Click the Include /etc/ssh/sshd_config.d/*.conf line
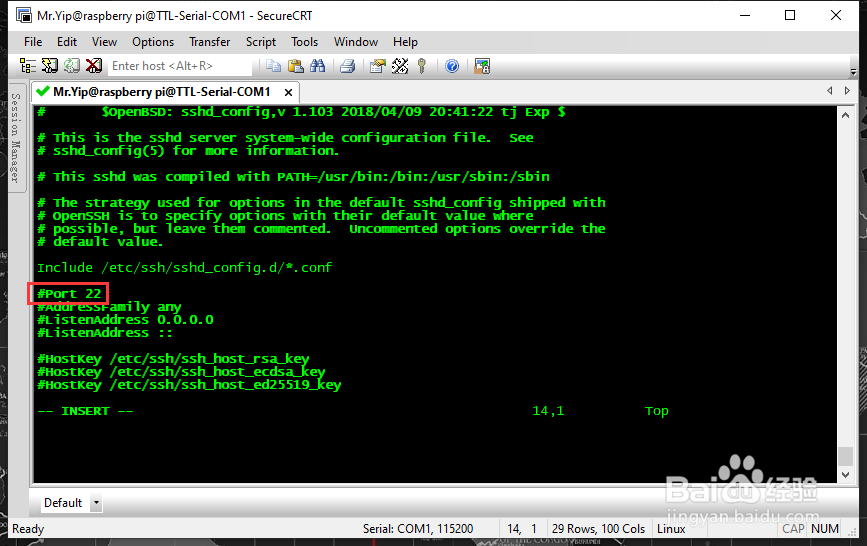 click(x=184, y=268)
